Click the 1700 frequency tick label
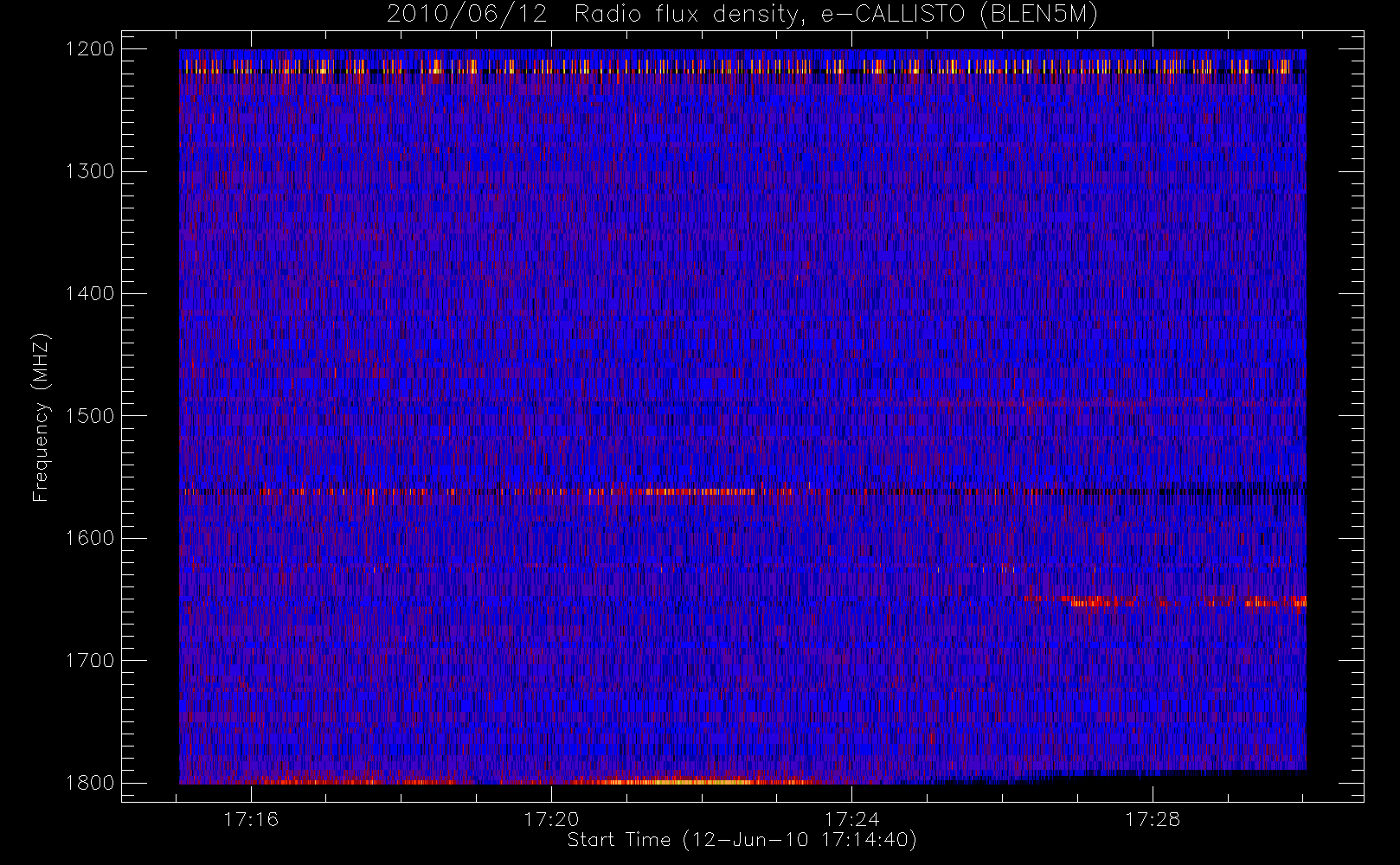 [x=90, y=661]
